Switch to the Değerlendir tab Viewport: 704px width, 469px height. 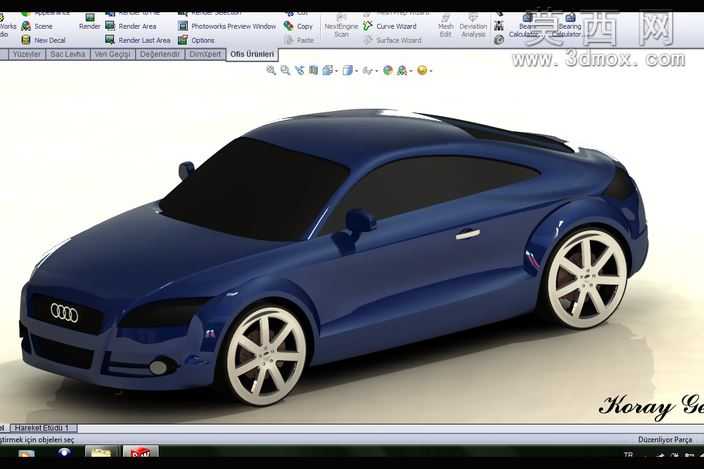(x=160, y=54)
